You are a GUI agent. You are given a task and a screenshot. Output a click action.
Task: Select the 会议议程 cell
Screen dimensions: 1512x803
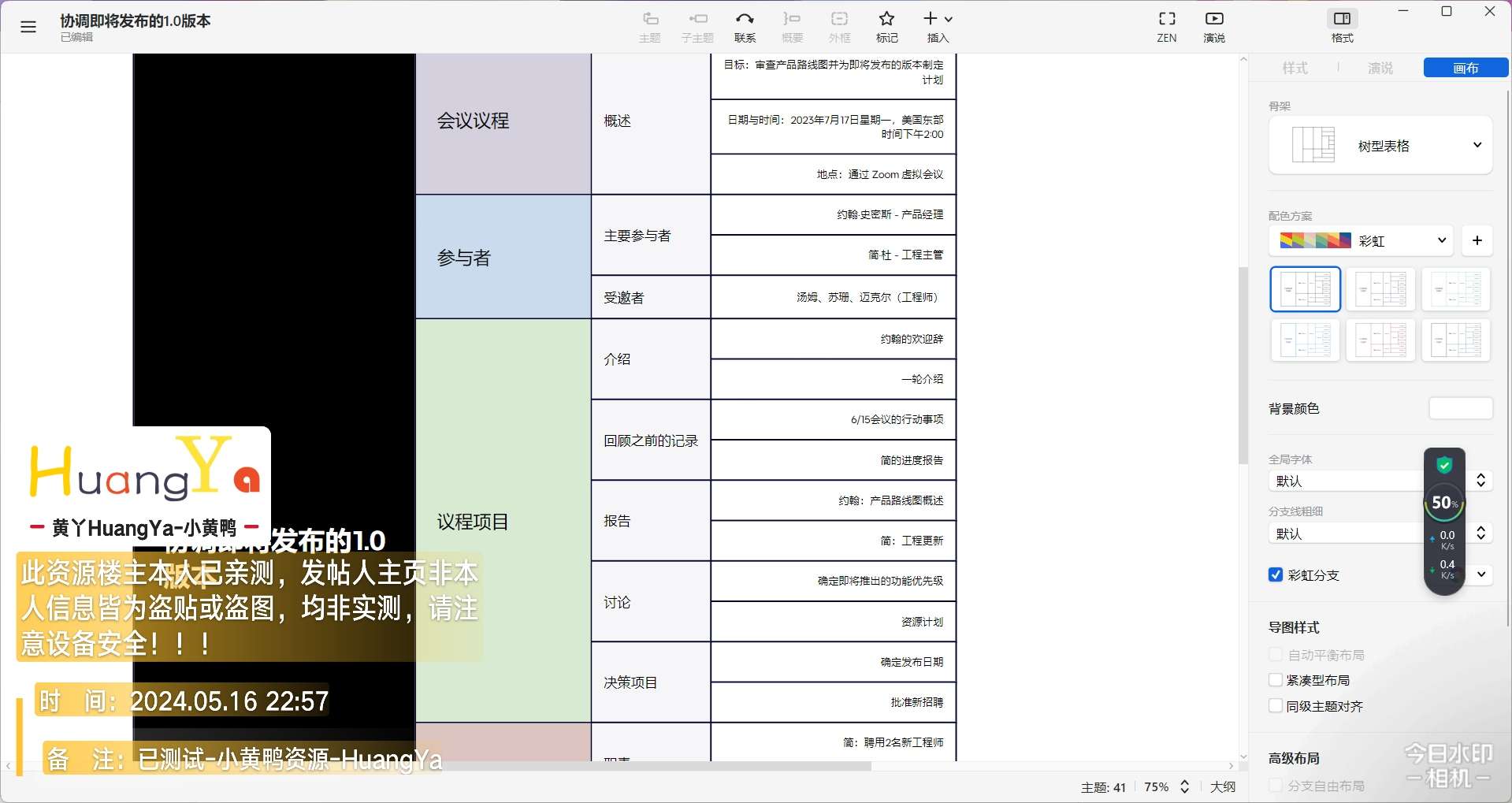(x=503, y=124)
